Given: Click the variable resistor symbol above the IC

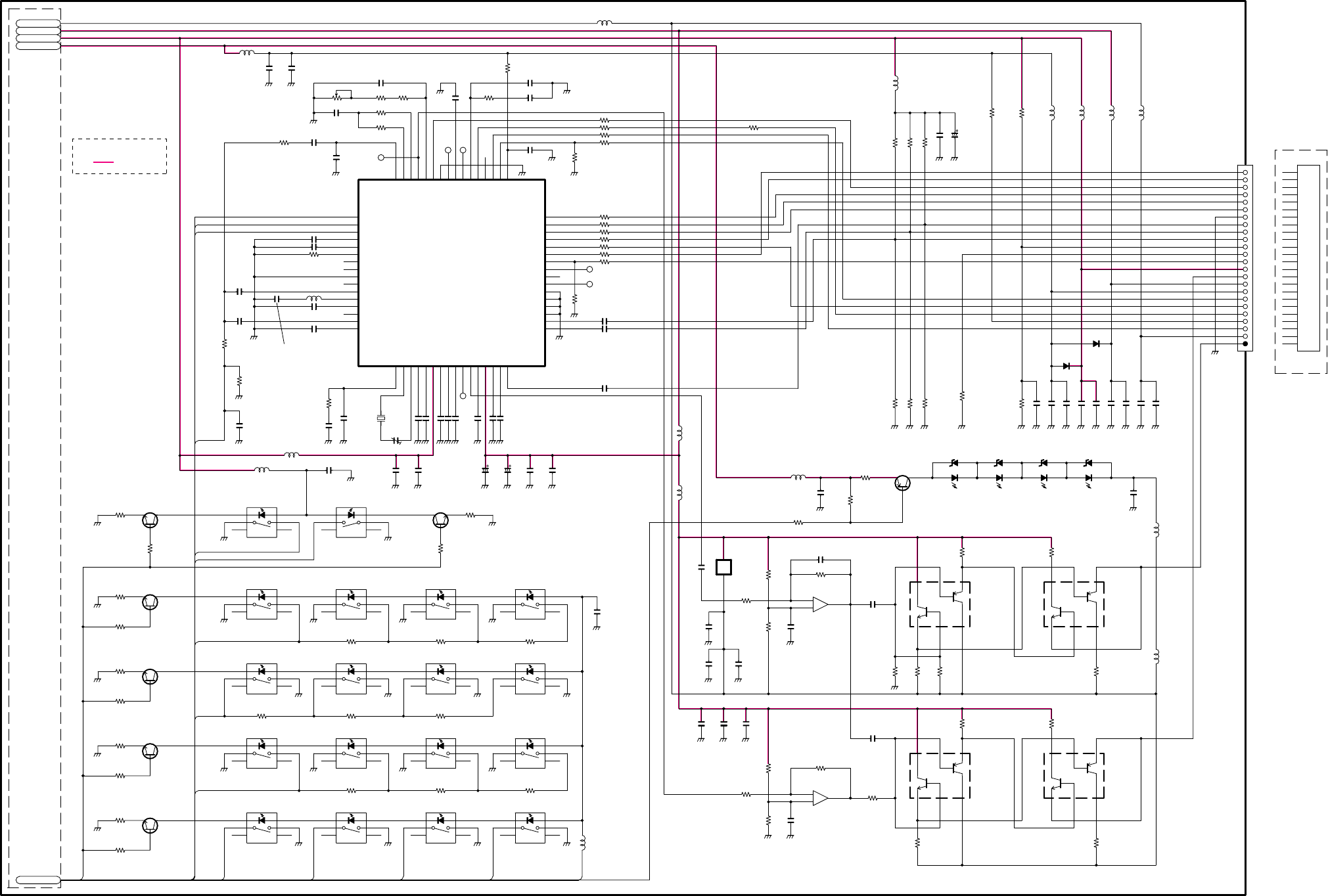Looking at the screenshot, I should click(336, 97).
